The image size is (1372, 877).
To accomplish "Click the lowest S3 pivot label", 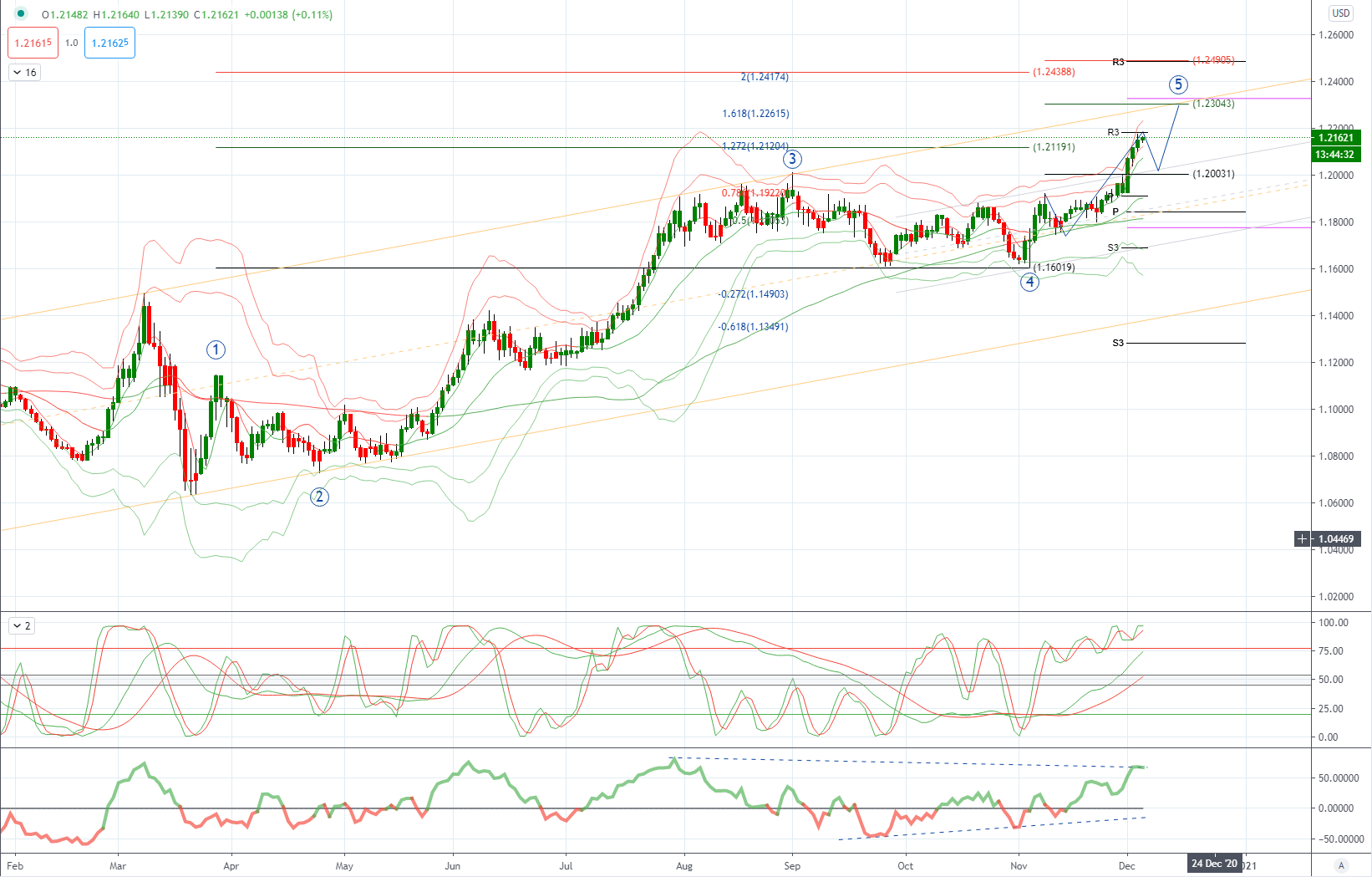I will (x=1118, y=343).
